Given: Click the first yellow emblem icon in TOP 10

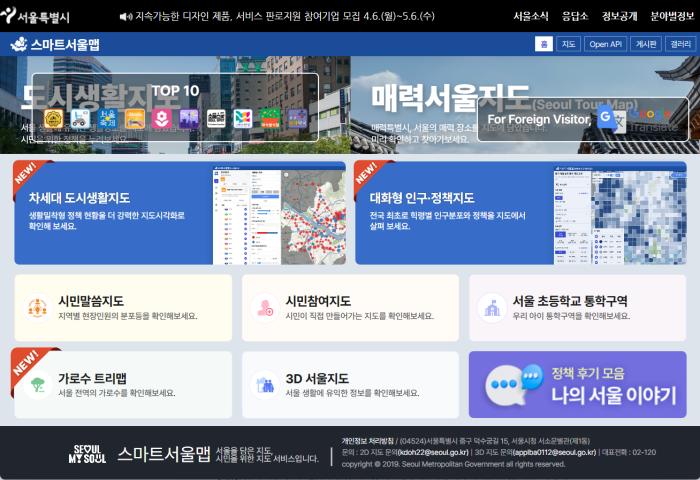Looking at the screenshot, I should (x=54, y=119).
